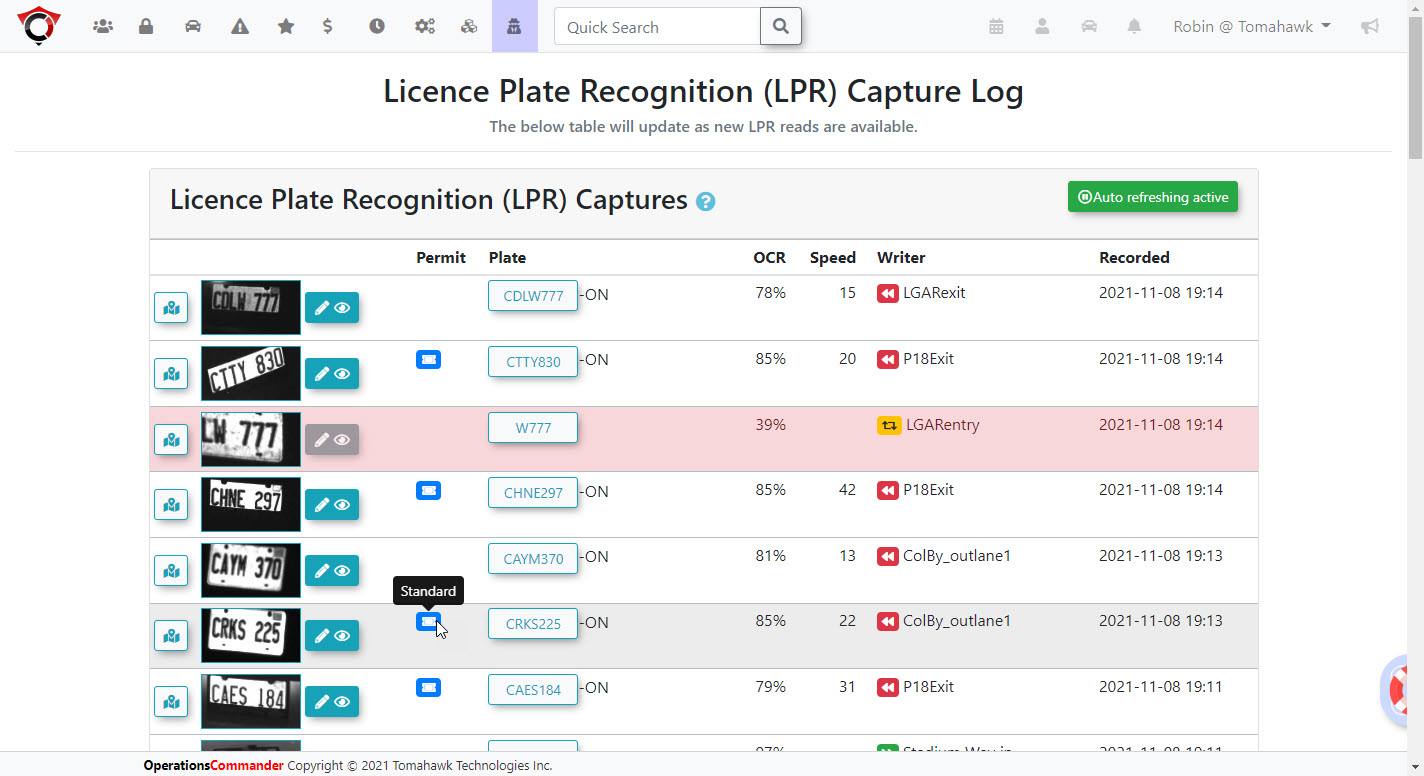The height and width of the screenshot is (776, 1424).
Task: Click the Quick Search input field
Action: pyautogui.click(x=657, y=27)
